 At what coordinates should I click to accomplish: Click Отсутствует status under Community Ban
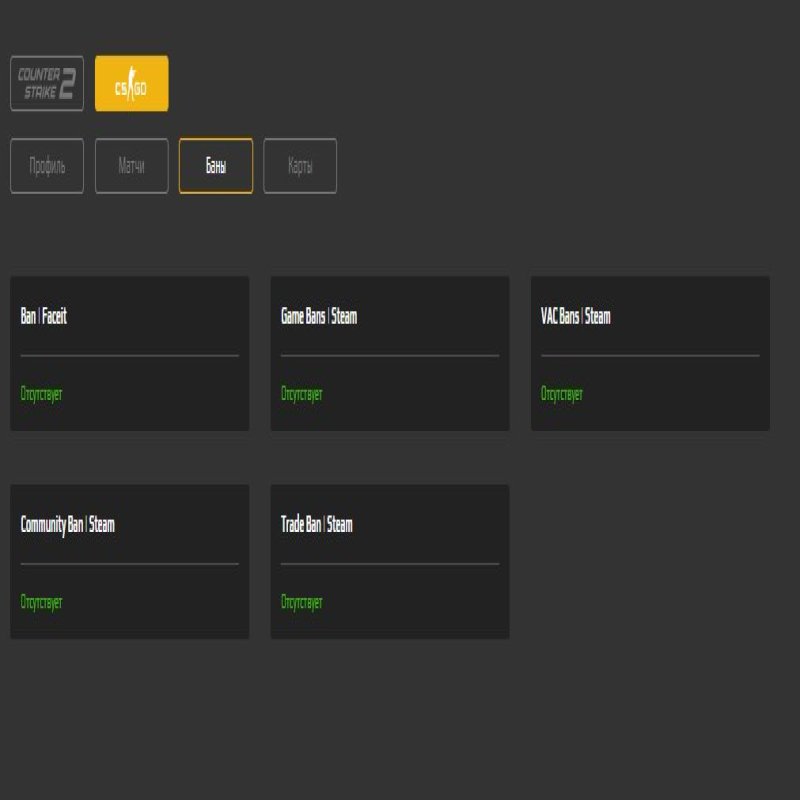[x=41, y=602]
